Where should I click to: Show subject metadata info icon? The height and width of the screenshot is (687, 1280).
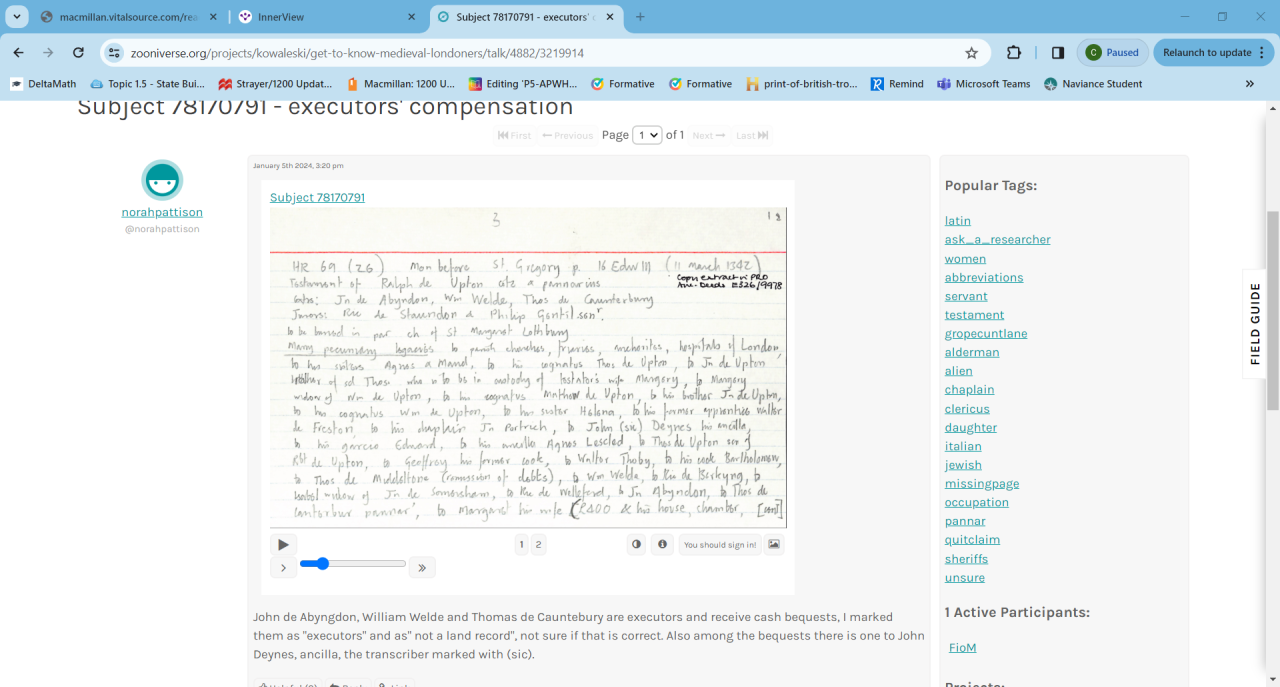click(x=662, y=544)
